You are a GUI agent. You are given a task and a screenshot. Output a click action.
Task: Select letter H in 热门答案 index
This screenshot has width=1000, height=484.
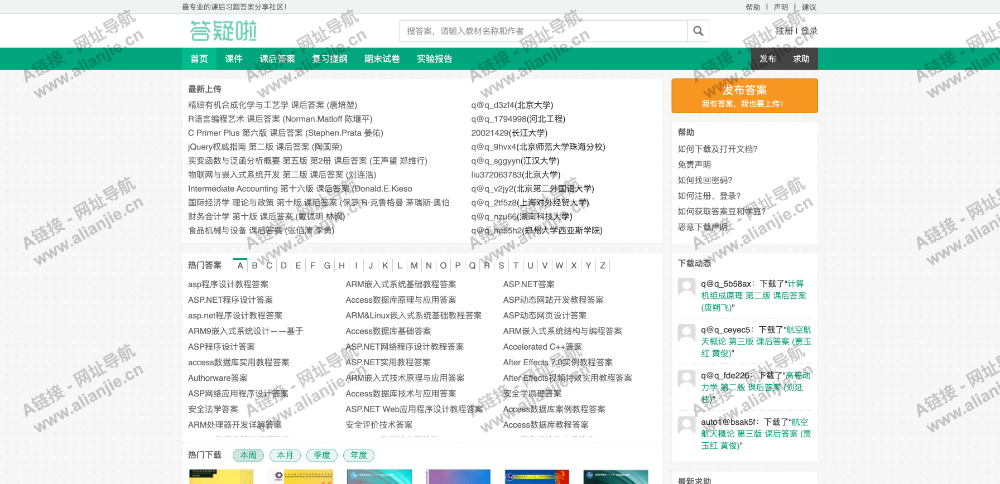(342, 265)
